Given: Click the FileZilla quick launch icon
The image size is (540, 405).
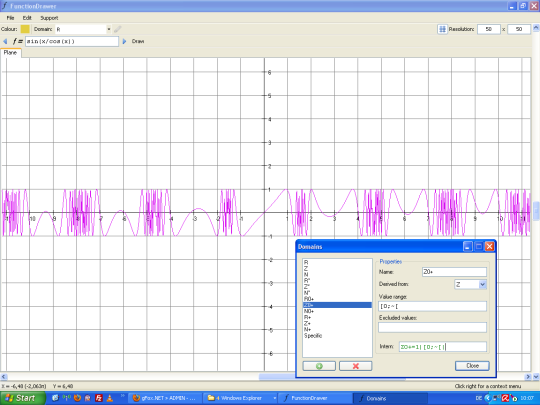Looking at the screenshot, I should 98,398.
